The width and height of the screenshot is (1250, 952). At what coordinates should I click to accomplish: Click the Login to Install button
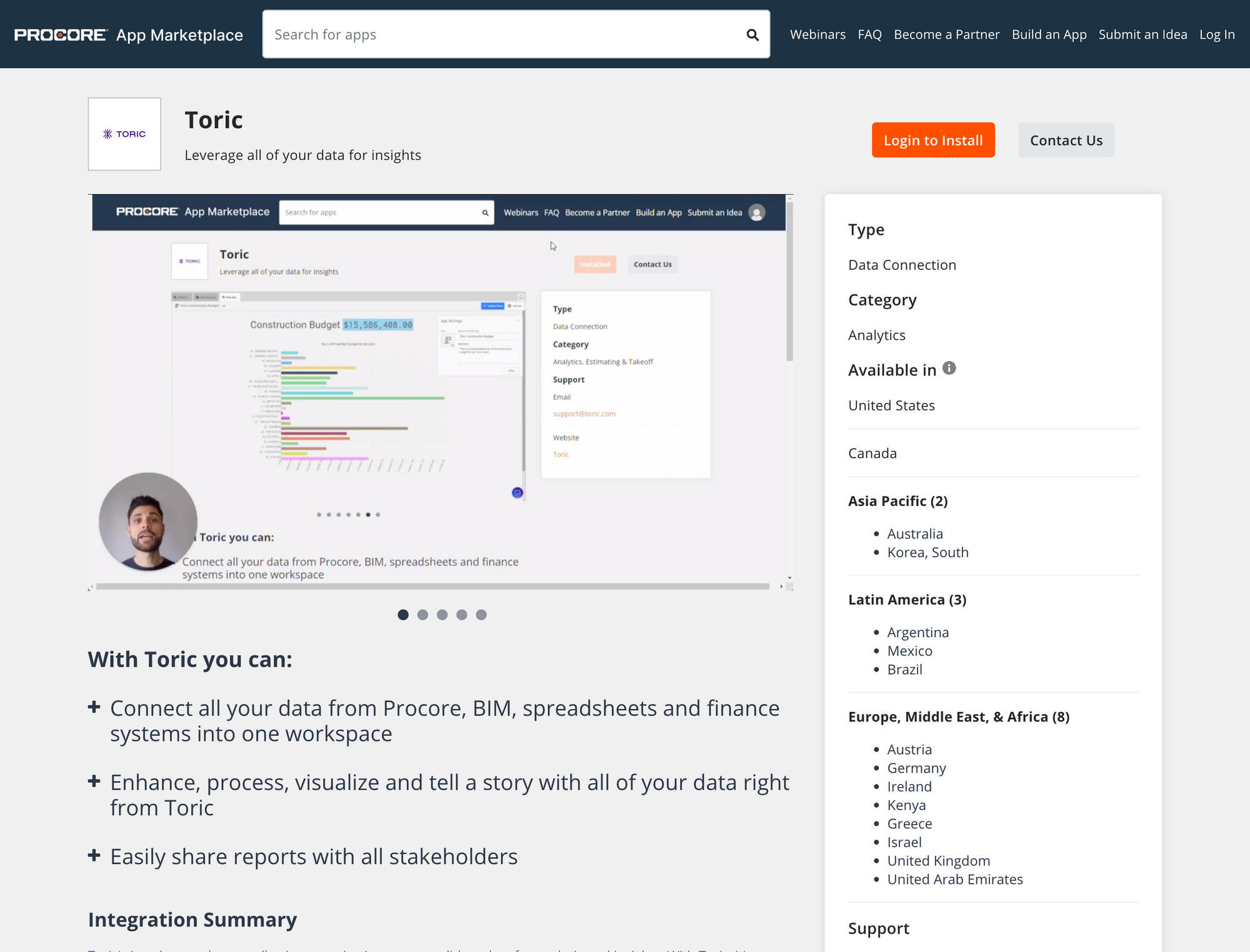pyautogui.click(x=933, y=139)
